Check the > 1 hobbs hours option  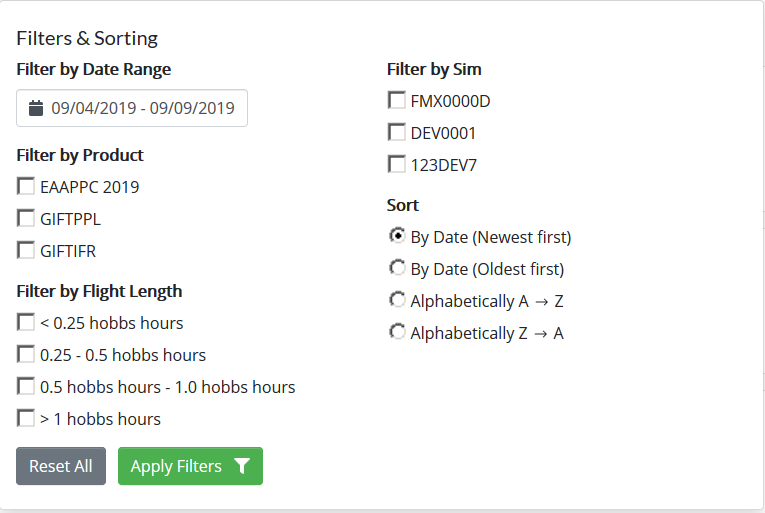26,418
